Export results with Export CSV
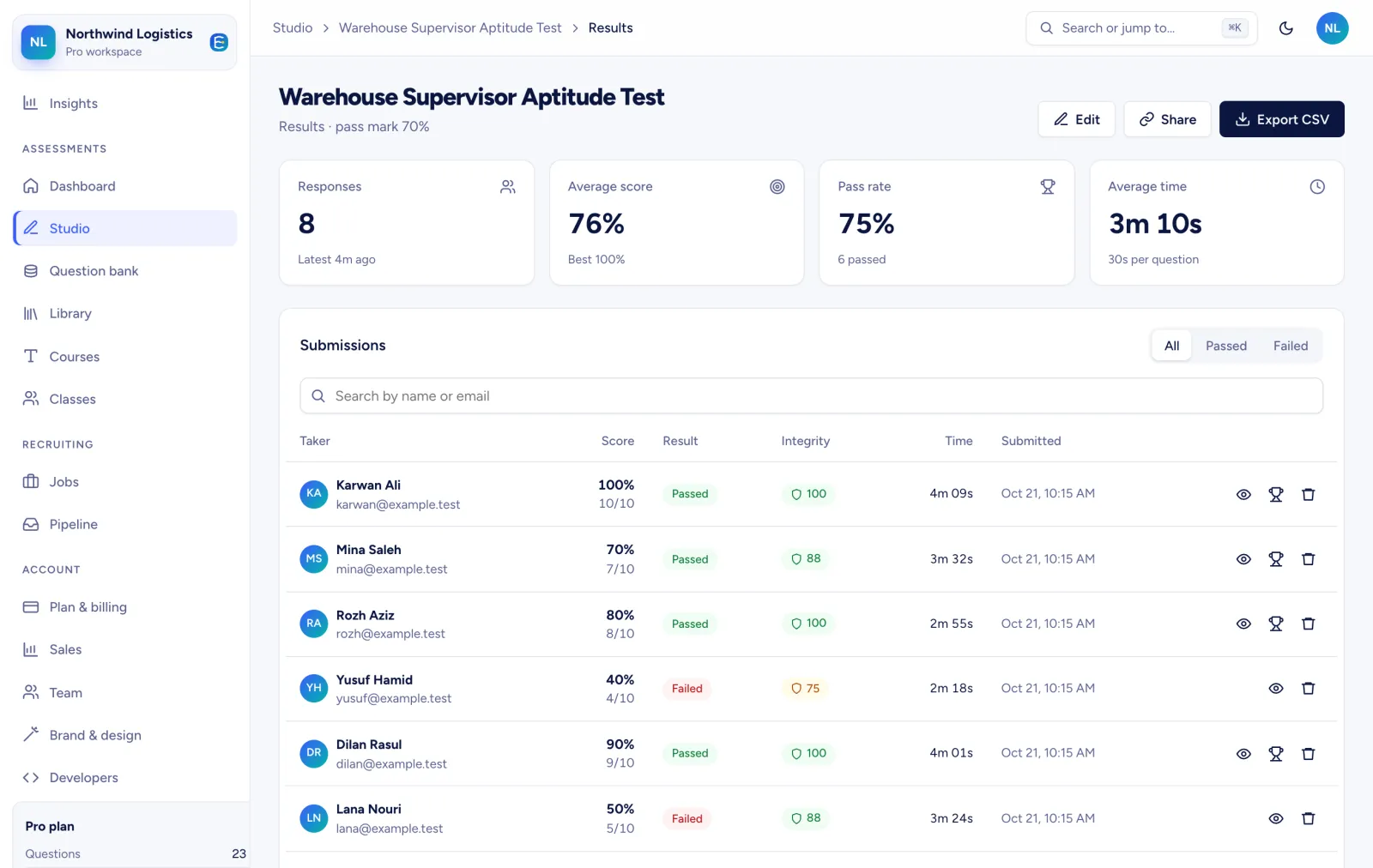 pos(1281,119)
